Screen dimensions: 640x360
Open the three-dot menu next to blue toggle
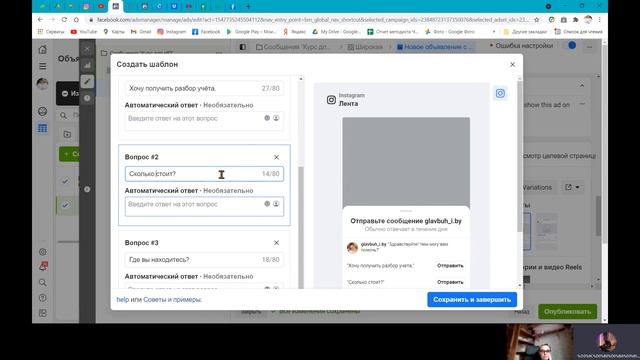pyautogui.click(x=589, y=47)
